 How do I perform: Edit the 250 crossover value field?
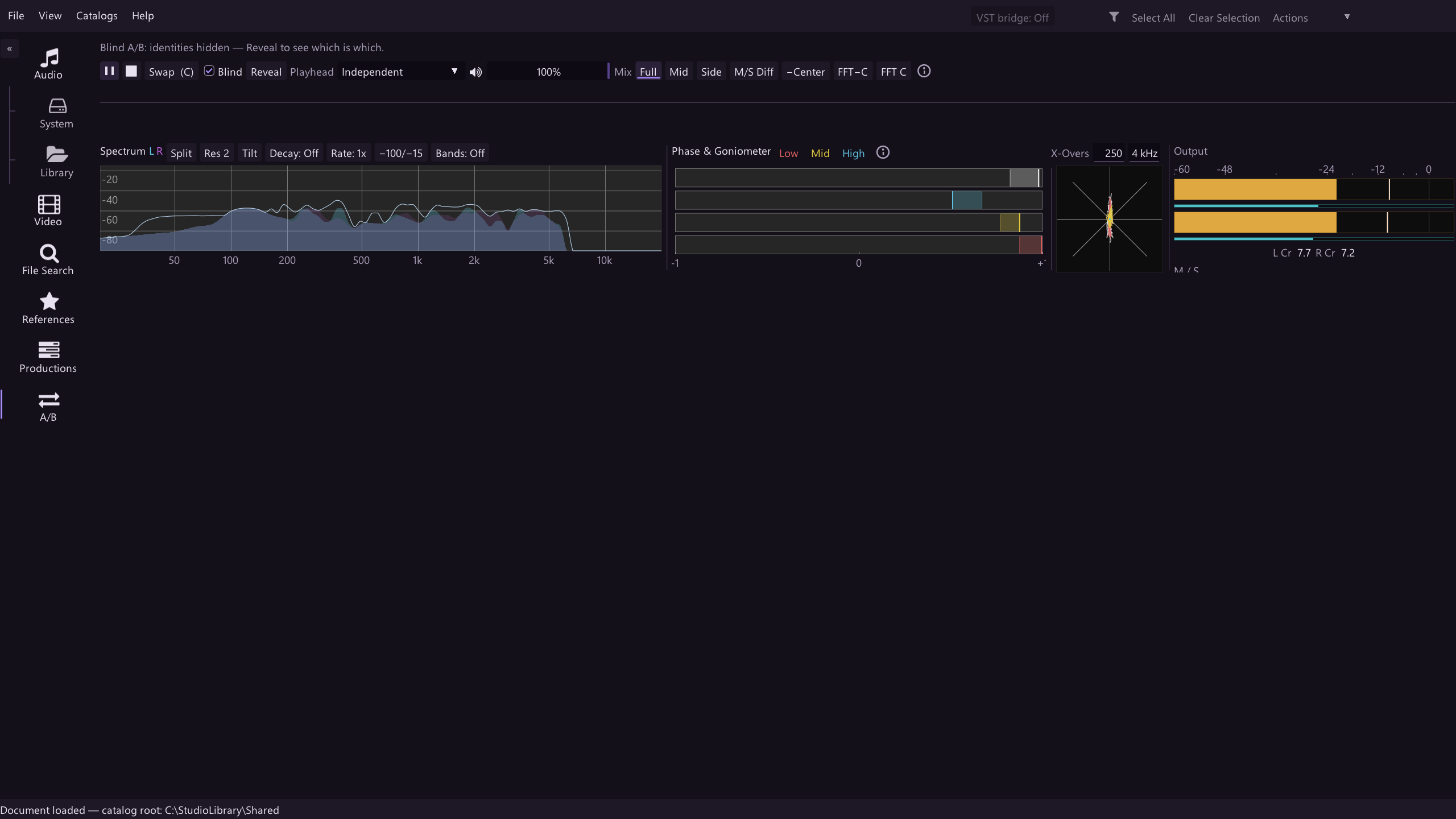(1109, 153)
